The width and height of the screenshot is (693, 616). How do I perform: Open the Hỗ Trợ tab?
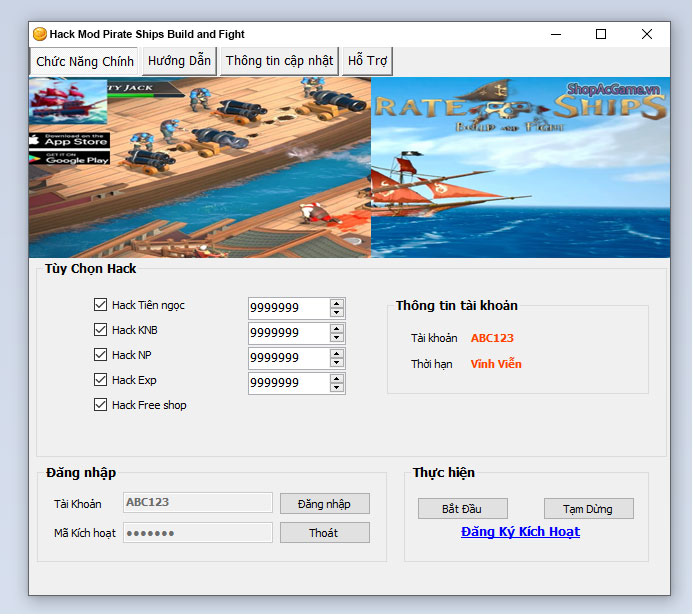[367, 61]
